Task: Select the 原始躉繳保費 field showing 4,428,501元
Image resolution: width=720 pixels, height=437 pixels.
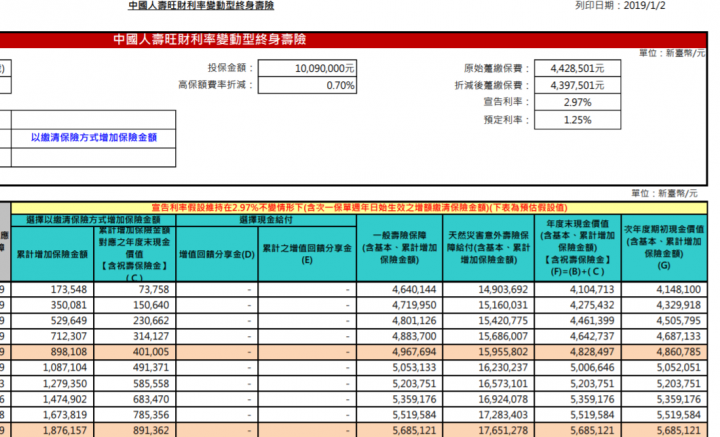Action: point(578,68)
